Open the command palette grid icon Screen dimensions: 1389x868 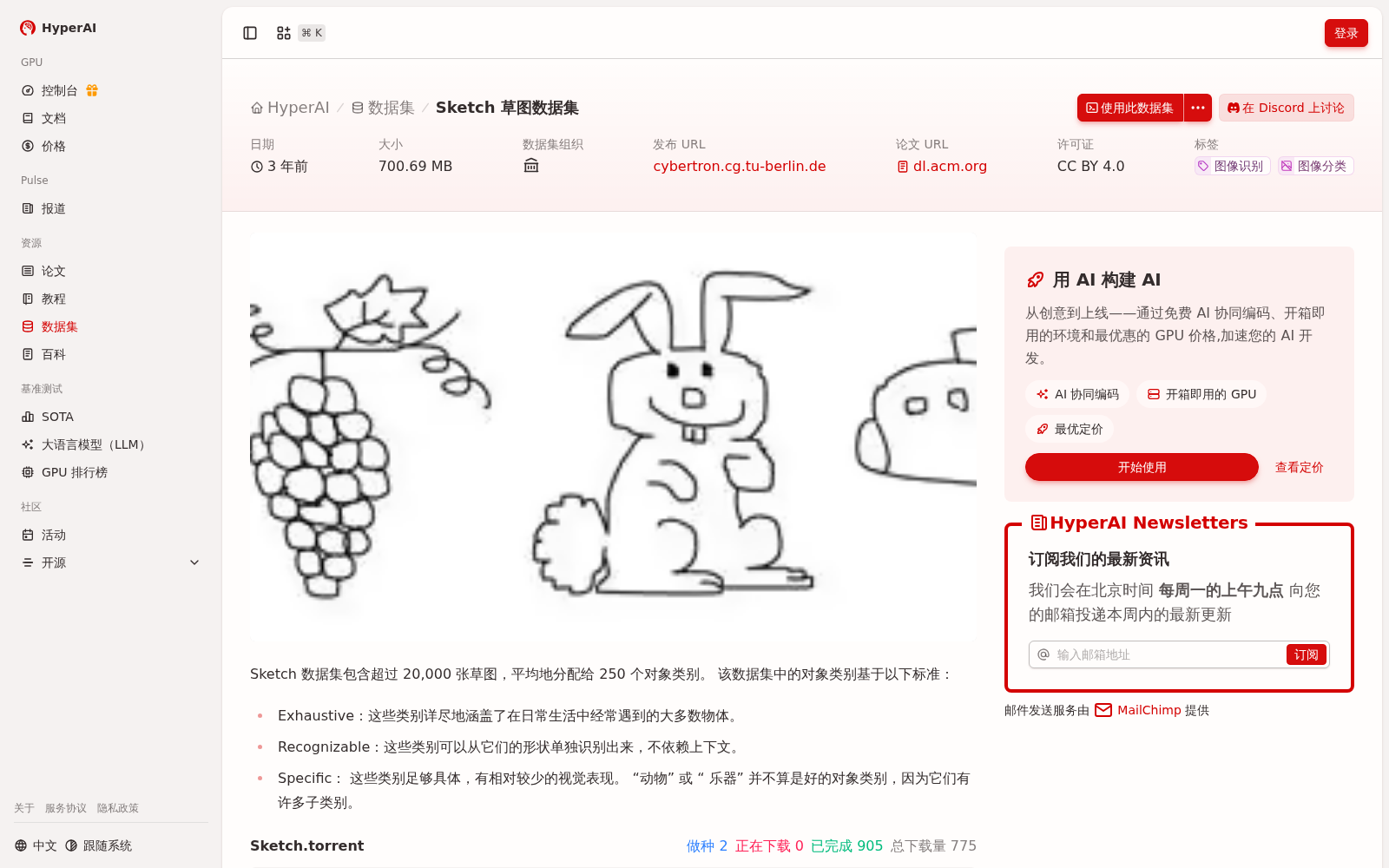point(284,33)
